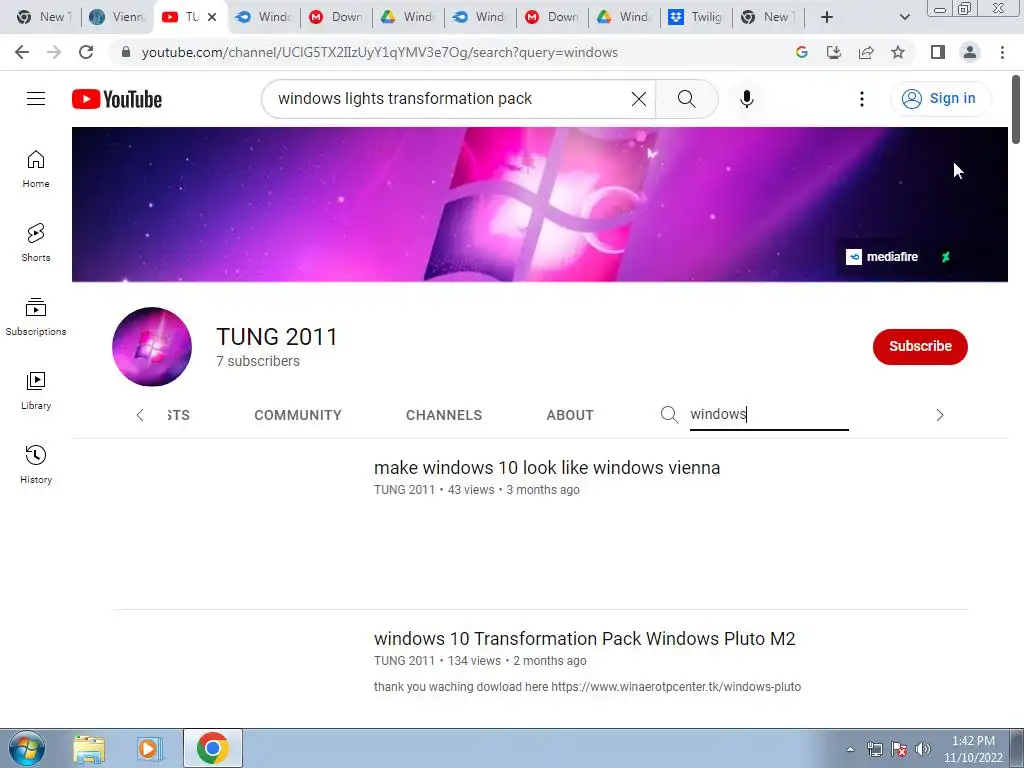The height and width of the screenshot is (768, 1024).
Task: Run search with the magnifier button
Action: click(686, 99)
